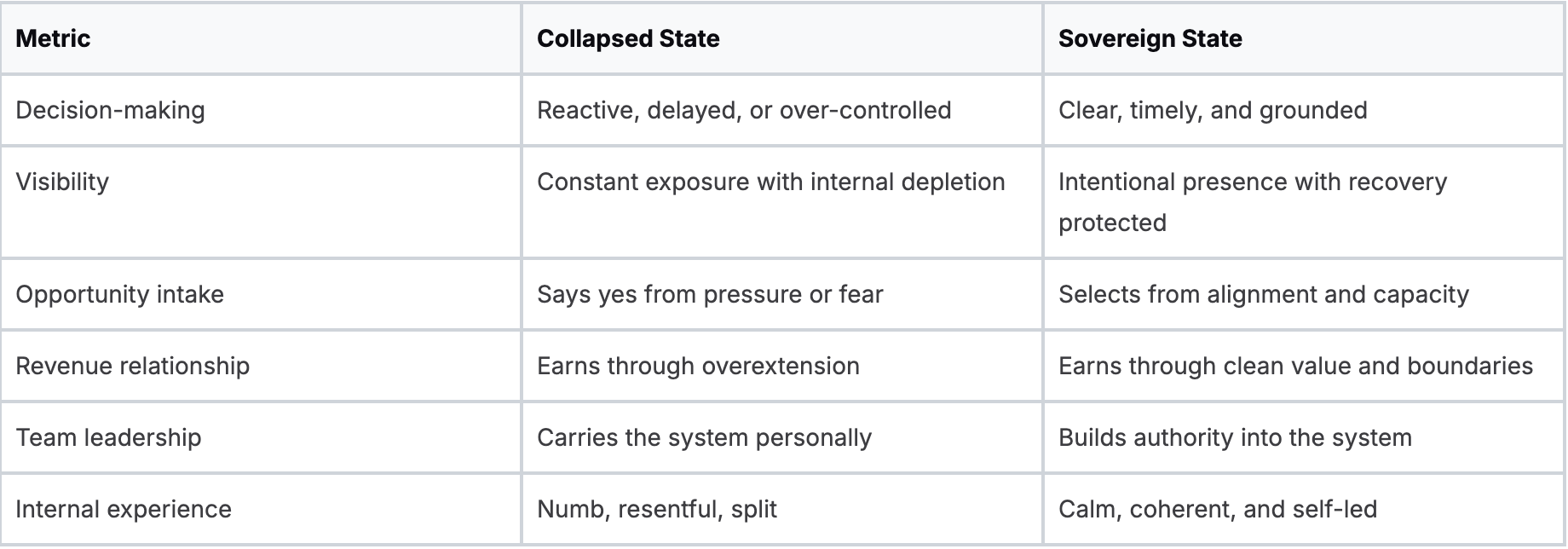Image resolution: width=1568 pixels, height=549 pixels.
Task: Click 'Says yes from pressure or fear'
Action: click(710, 294)
